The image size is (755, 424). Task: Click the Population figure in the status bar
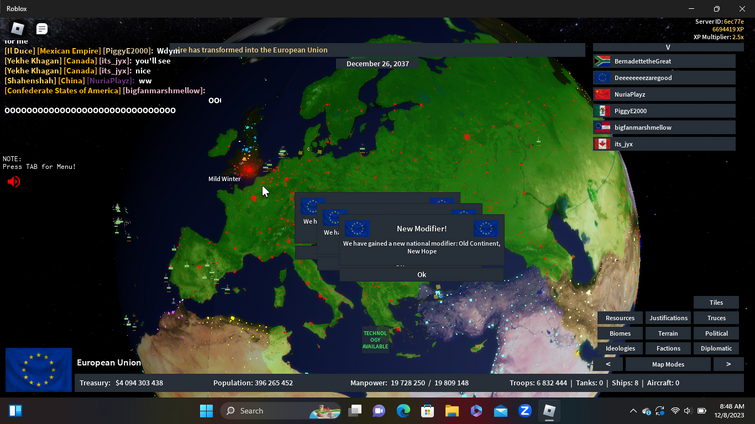(x=253, y=383)
